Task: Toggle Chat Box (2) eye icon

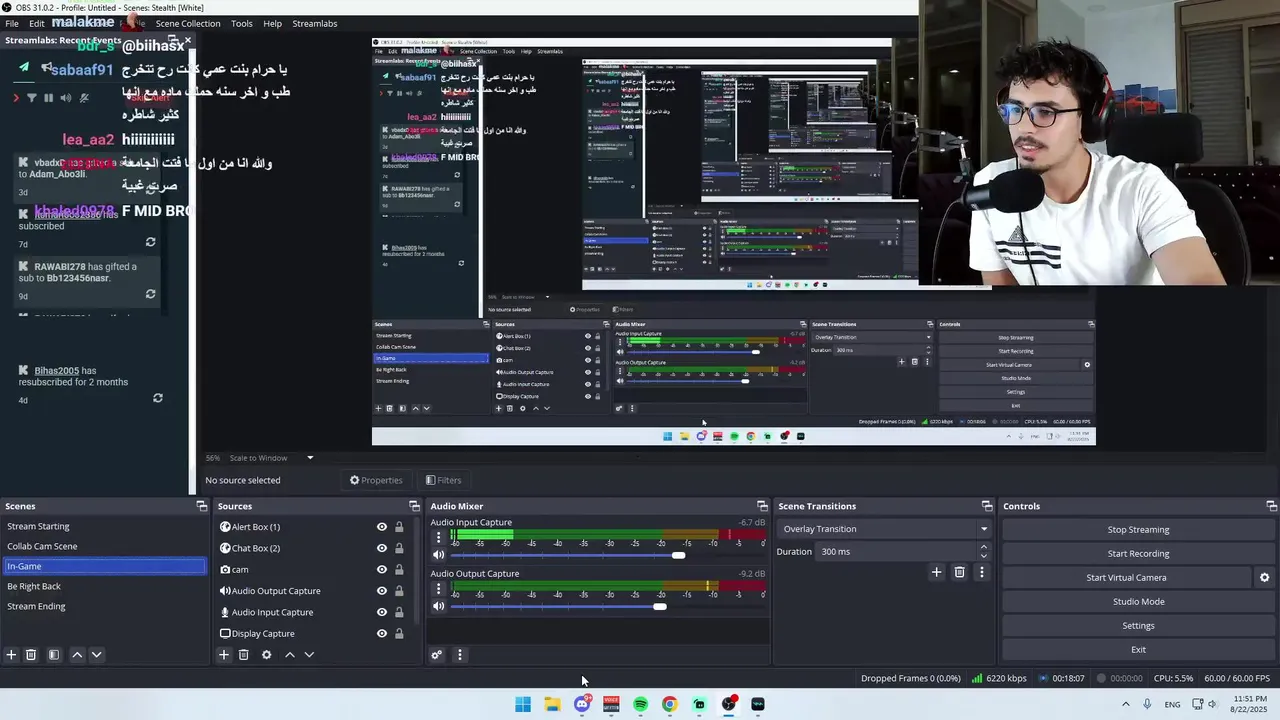Action: click(x=381, y=548)
